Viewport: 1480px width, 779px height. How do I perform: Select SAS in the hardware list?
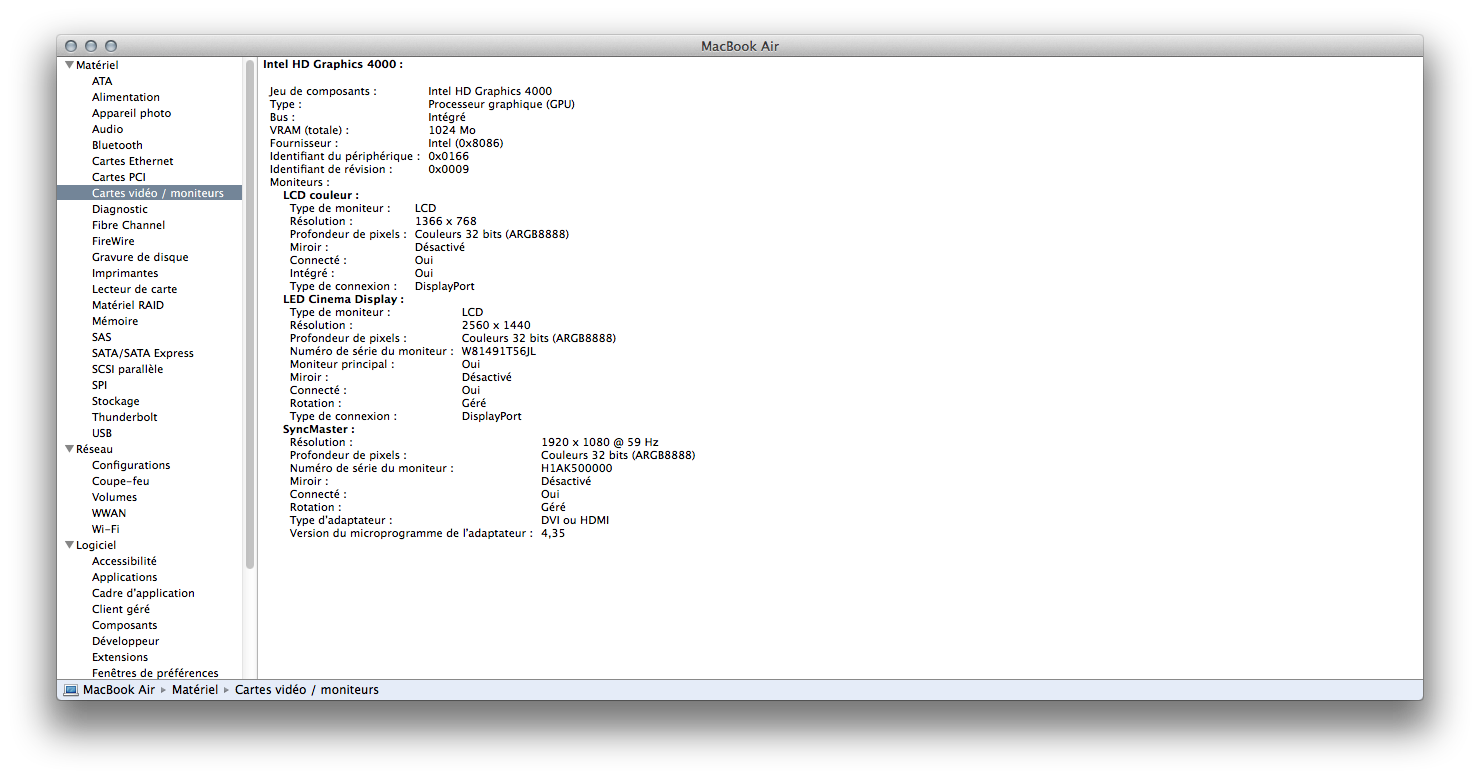(102, 337)
